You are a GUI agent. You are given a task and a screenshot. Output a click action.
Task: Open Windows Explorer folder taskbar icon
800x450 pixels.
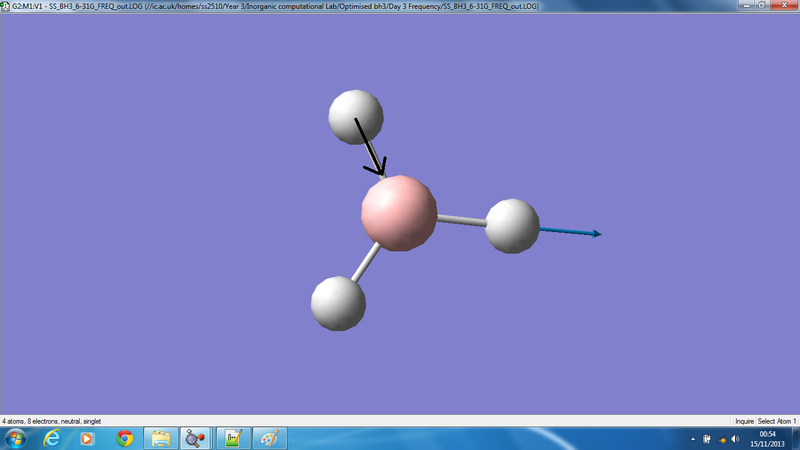pos(161,439)
